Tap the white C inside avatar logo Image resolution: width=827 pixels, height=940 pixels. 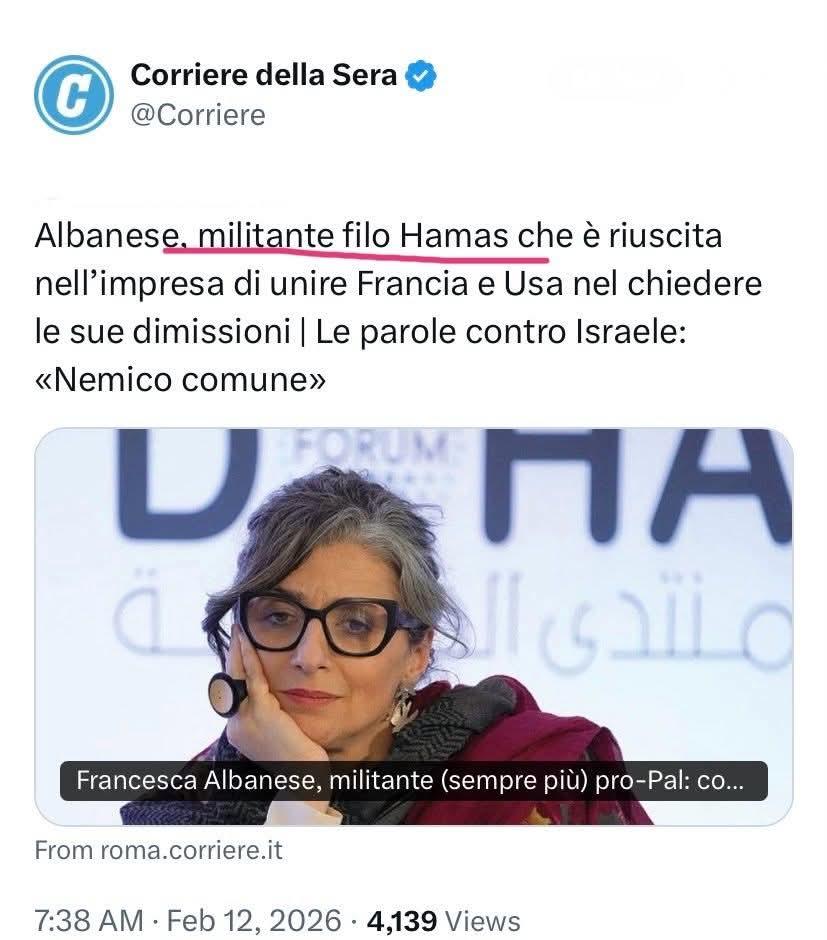(x=73, y=95)
